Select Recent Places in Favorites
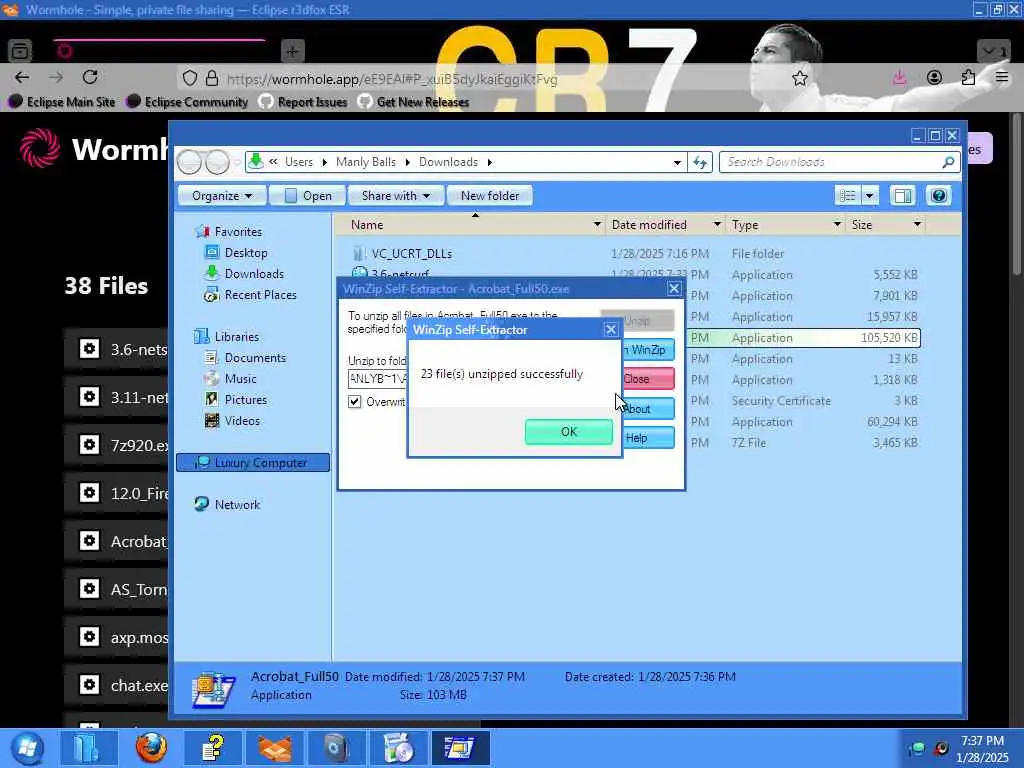Viewport: 1024px width, 768px height. click(x=260, y=295)
